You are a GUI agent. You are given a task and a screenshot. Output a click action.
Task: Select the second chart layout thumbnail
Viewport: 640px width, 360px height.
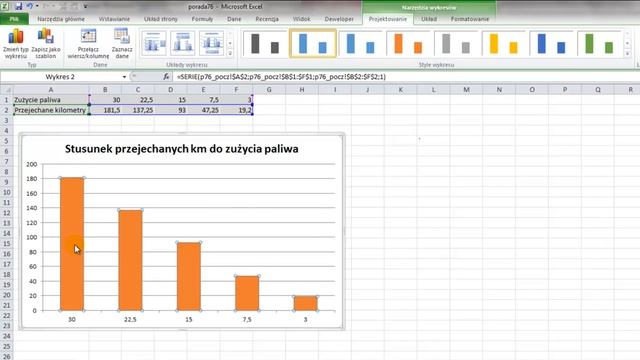tap(182, 43)
